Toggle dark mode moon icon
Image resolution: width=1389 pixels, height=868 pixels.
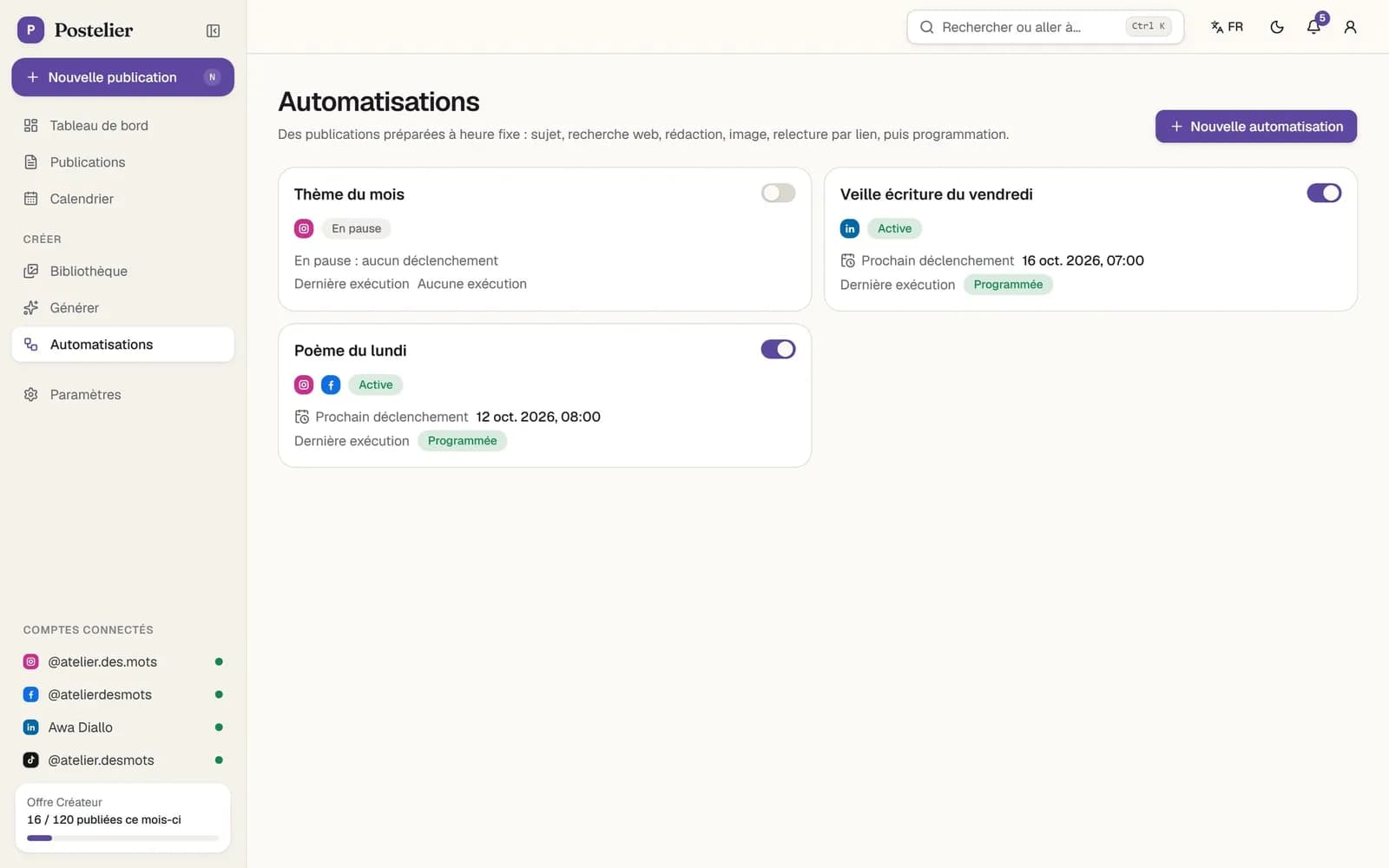pyautogui.click(x=1277, y=27)
